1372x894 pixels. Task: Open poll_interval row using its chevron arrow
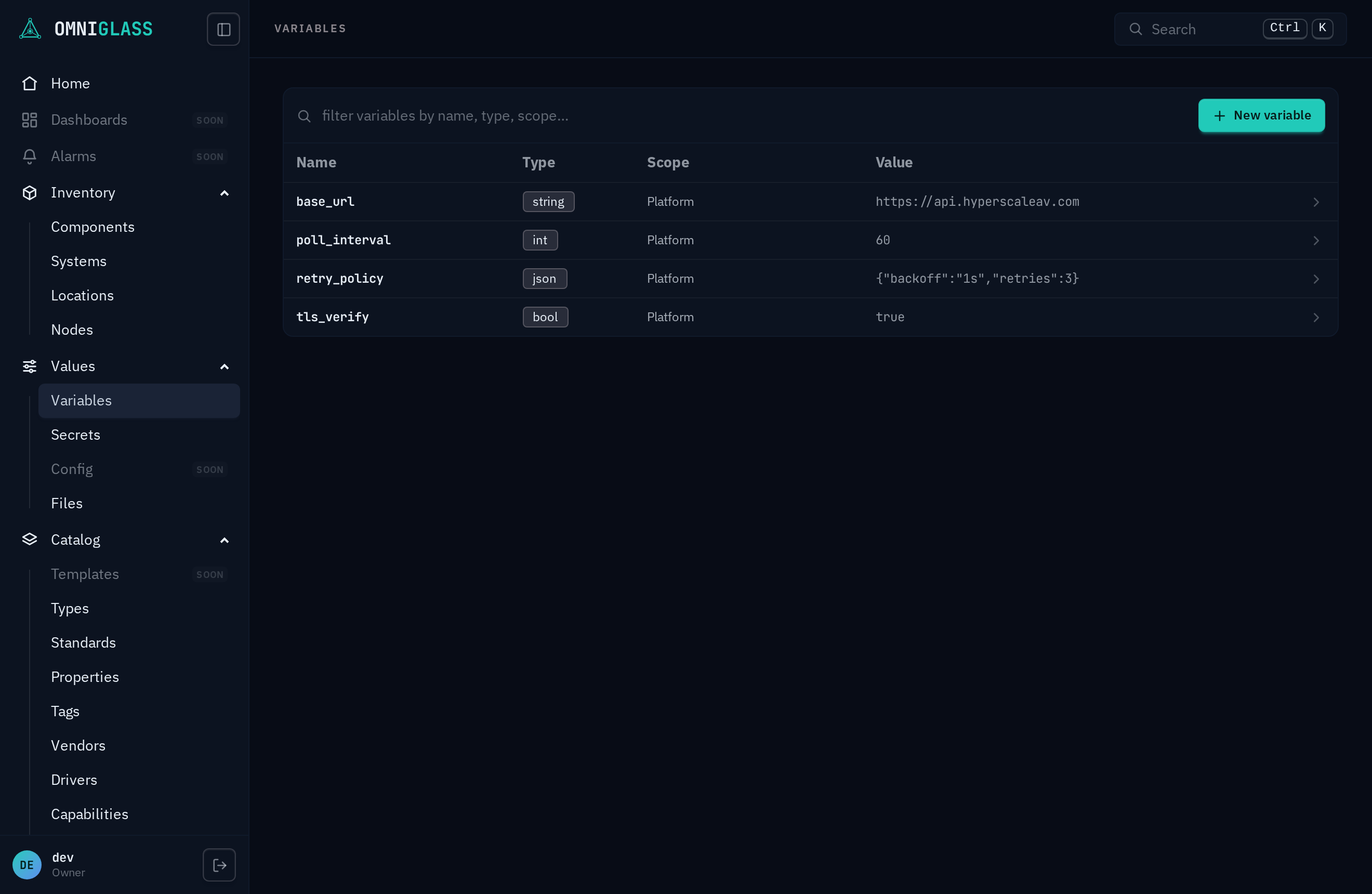coord(1316,240)
